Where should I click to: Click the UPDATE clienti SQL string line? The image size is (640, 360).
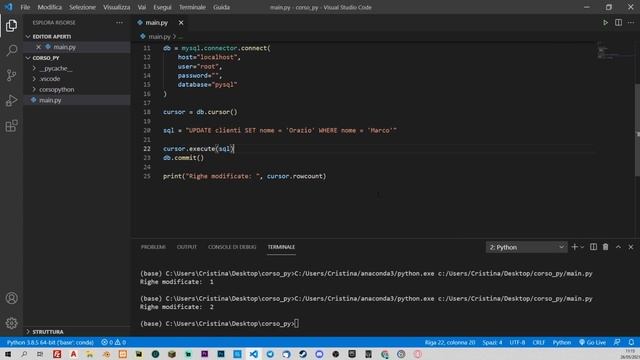pyautogui.click(x=280, y=131)
